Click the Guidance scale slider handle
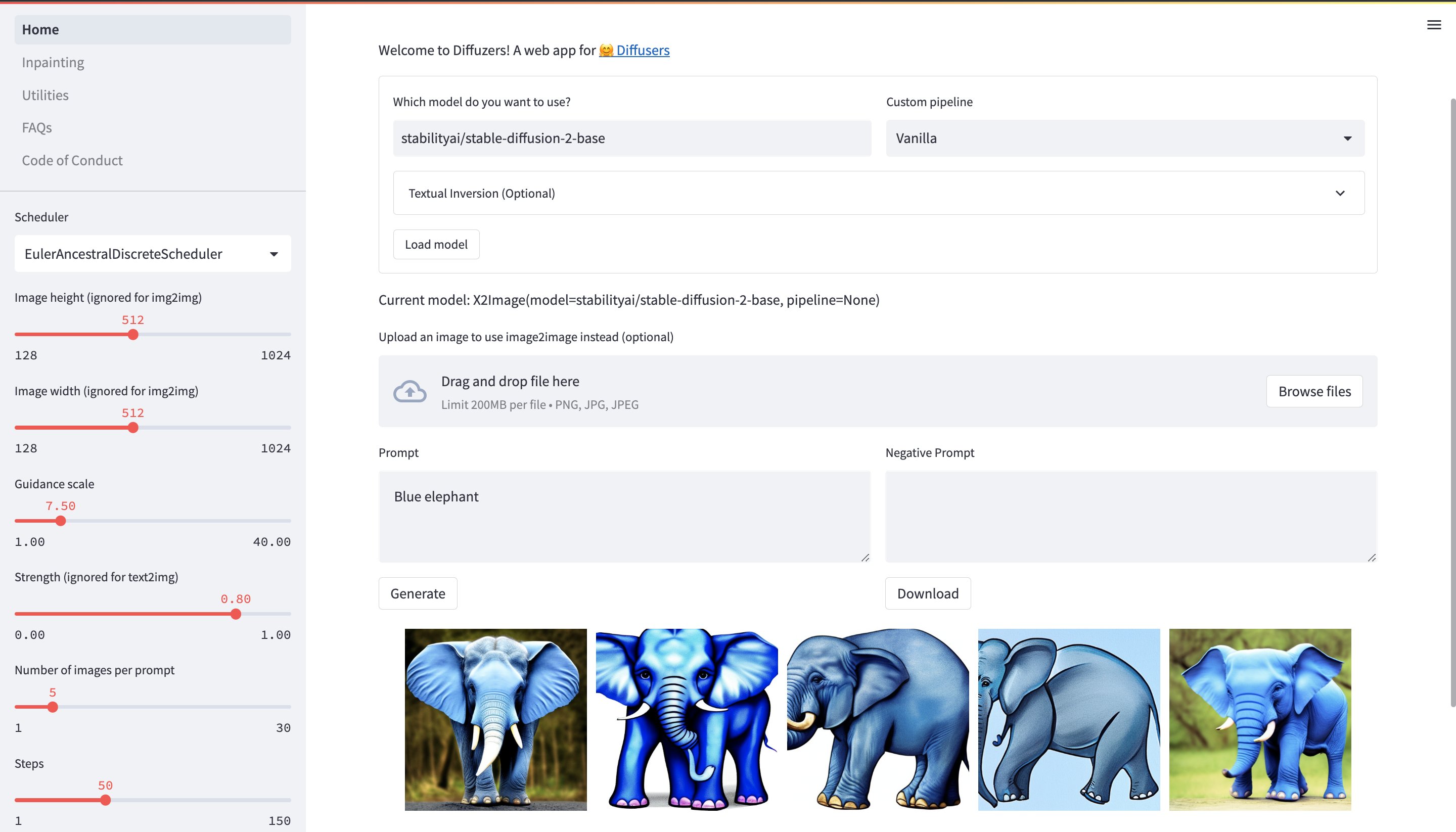1456x832 pixels. (x=61, y=521)
